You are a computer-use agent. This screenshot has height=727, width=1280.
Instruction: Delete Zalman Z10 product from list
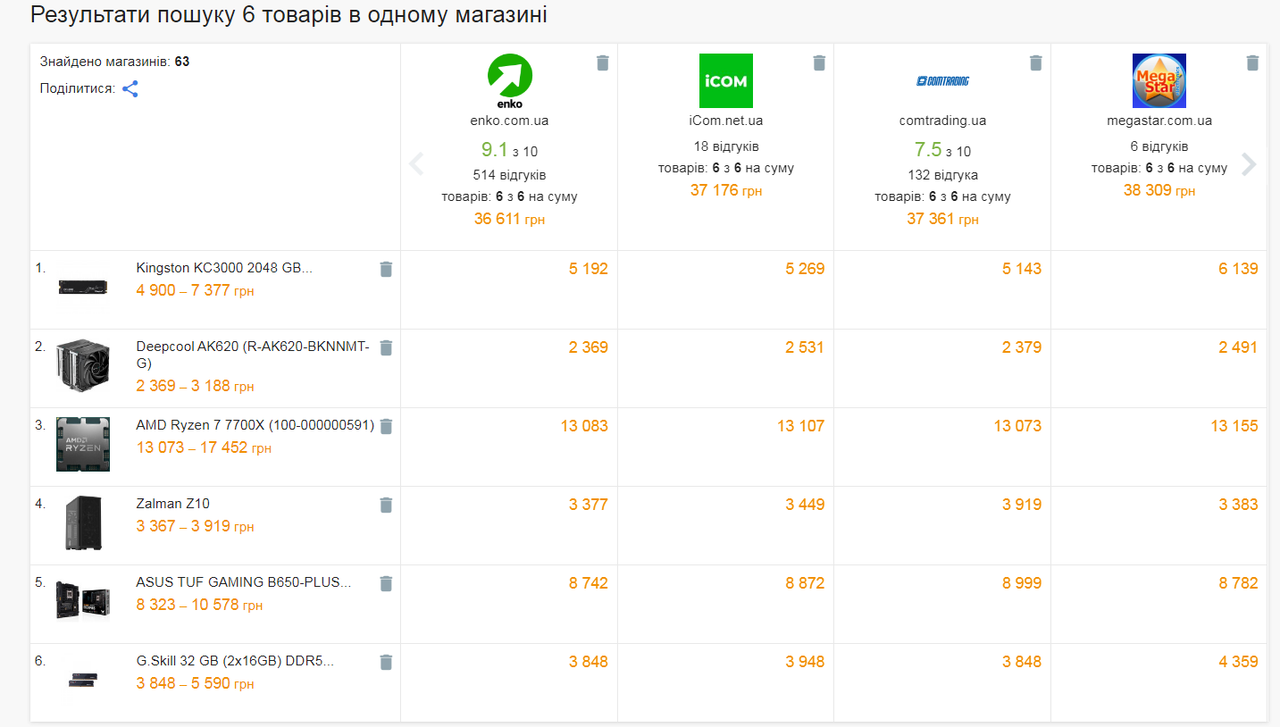(386, 505)
